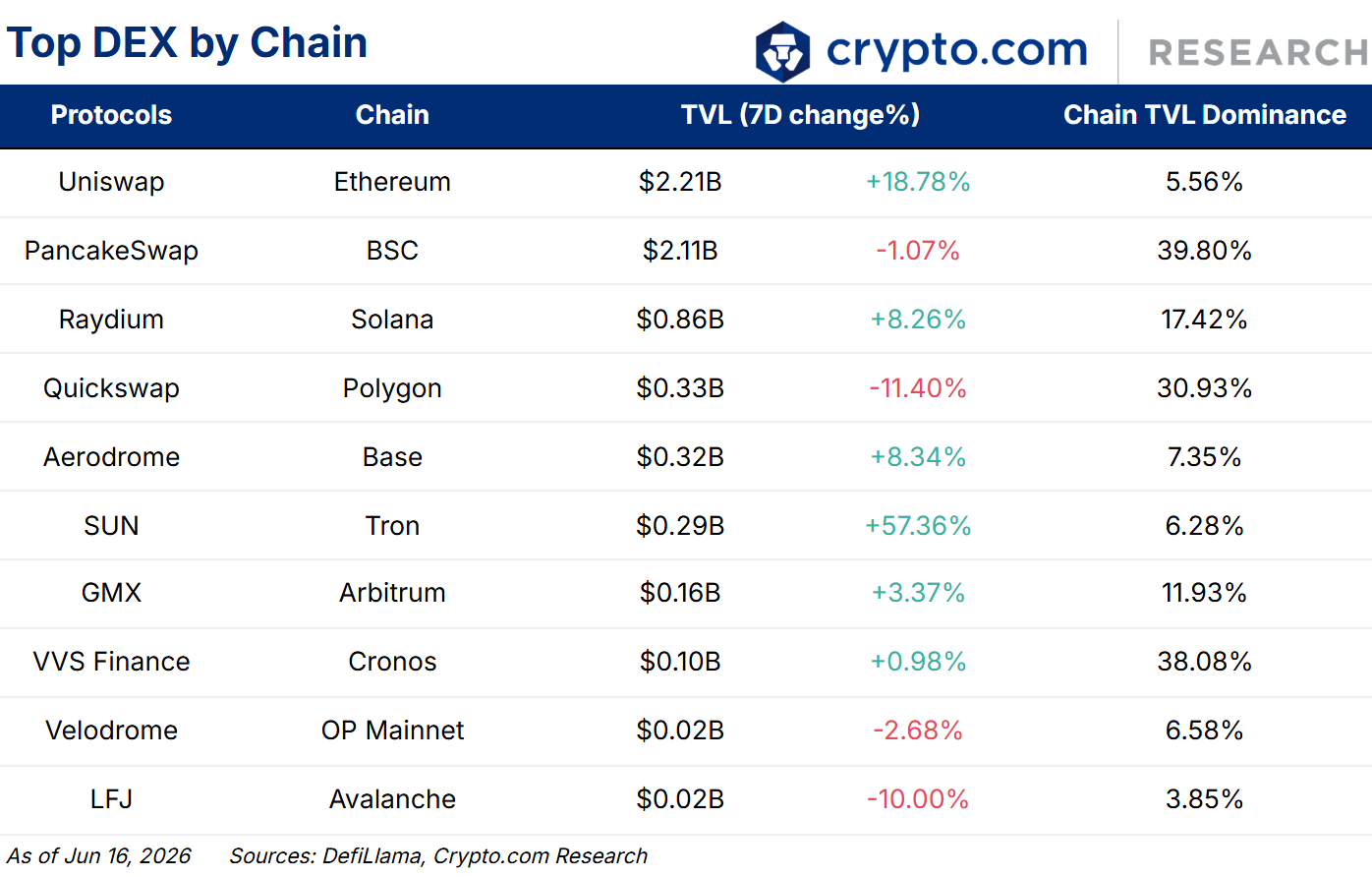Click the crypto.com wordmark text

click(x=957, y=49)
